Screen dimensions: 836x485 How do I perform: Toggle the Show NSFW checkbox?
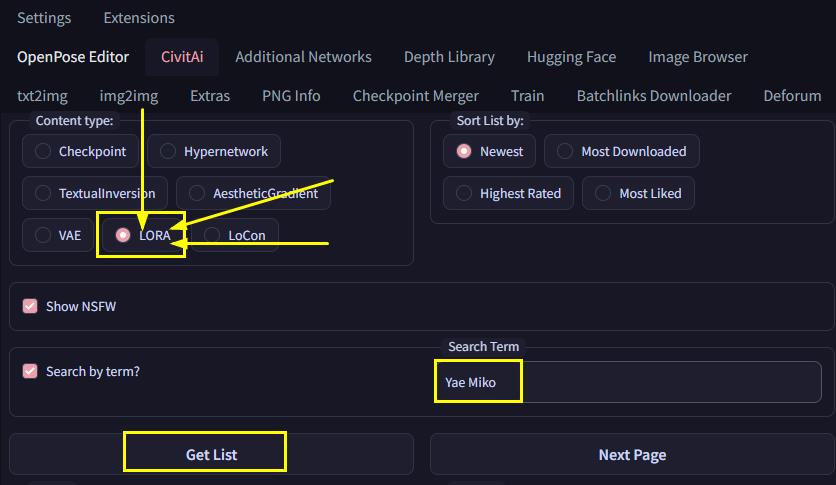pos(30,306)
